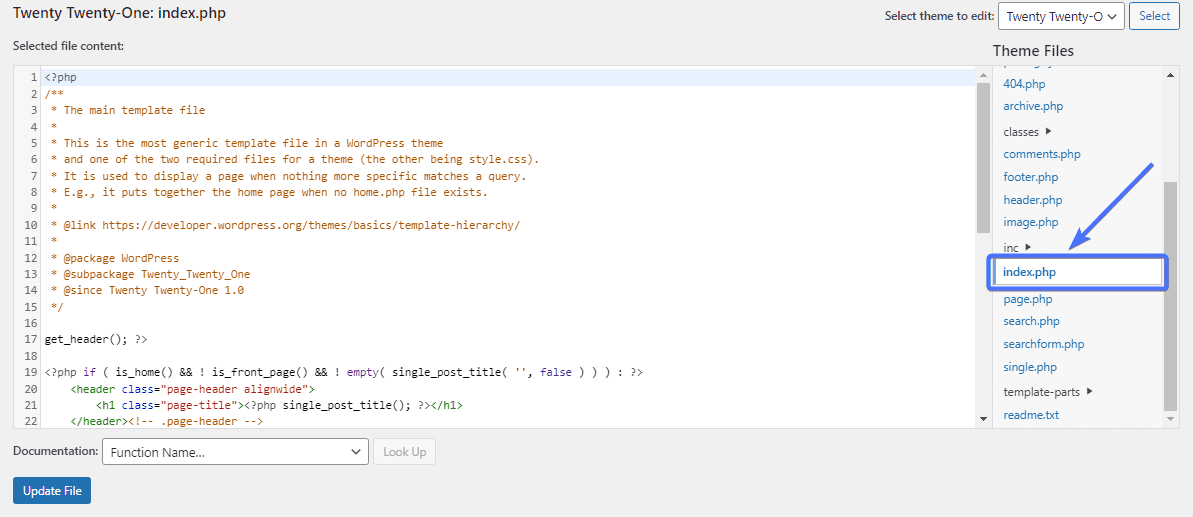Open 404.php in Theme Files

(1024, 84)
